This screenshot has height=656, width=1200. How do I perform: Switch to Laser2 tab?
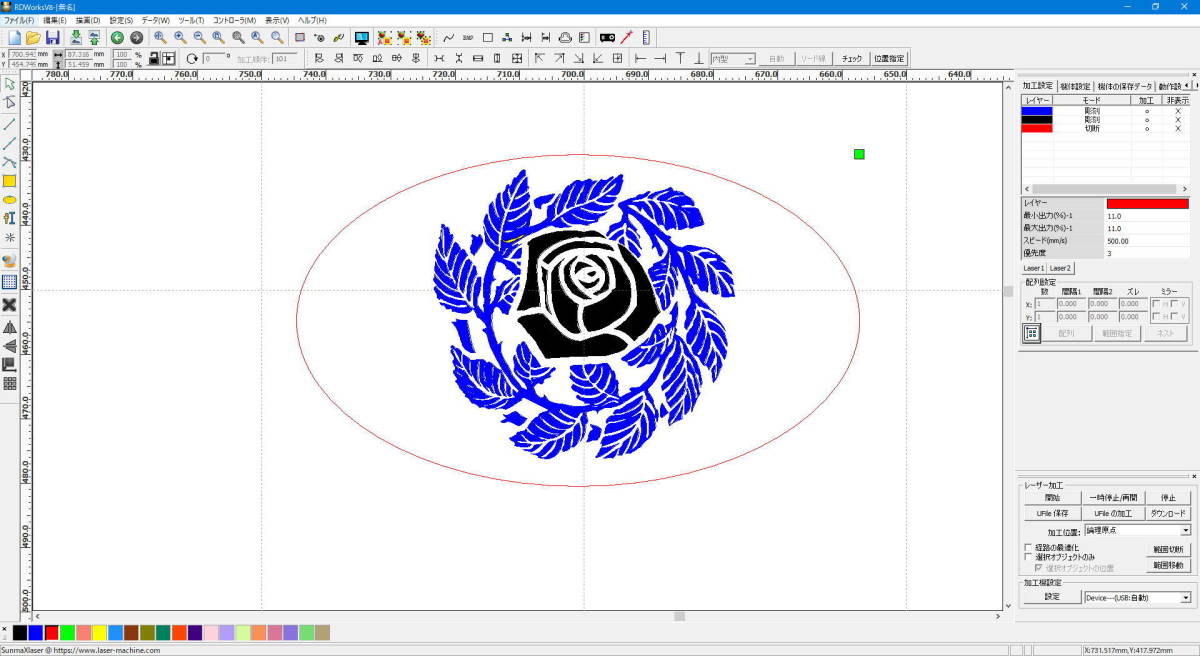point(1060,268)
